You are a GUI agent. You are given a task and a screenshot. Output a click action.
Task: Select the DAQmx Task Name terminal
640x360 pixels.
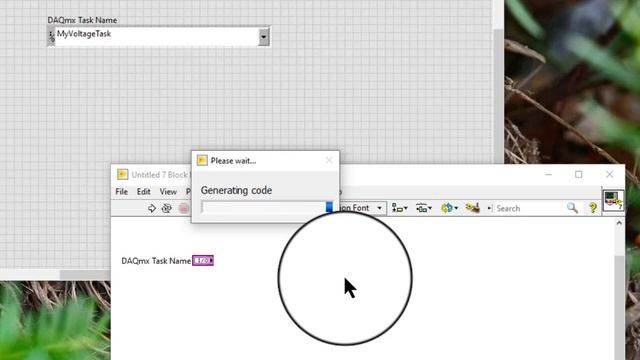coord(203,260)
